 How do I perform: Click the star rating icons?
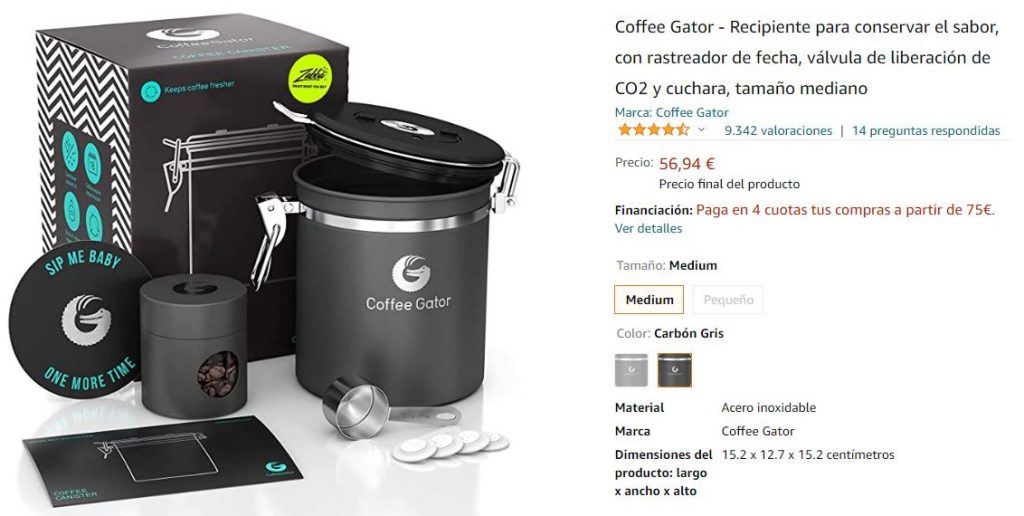(653, 130)
